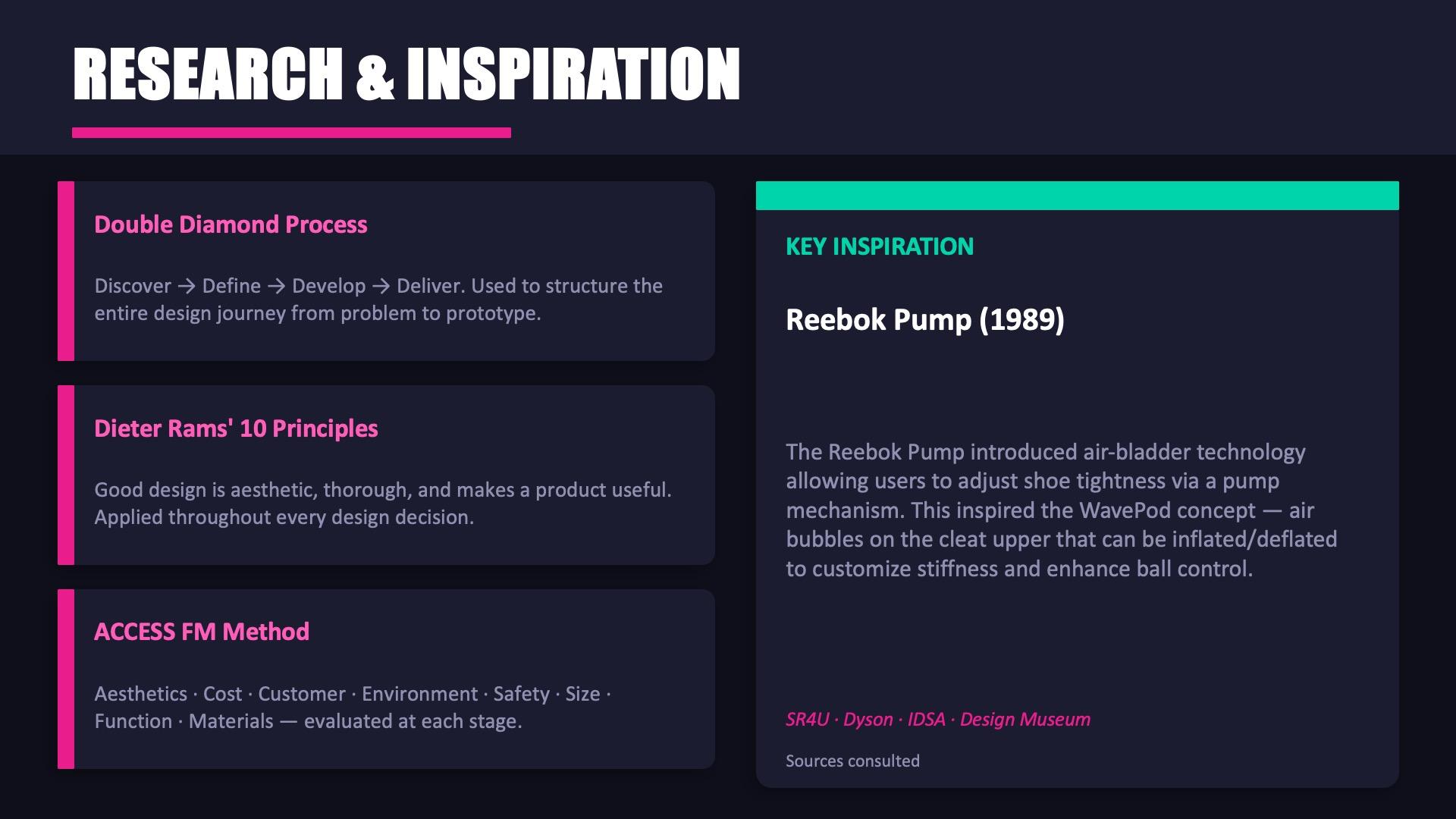Select the Reebok Pump (1989) heading

point(925,319)
